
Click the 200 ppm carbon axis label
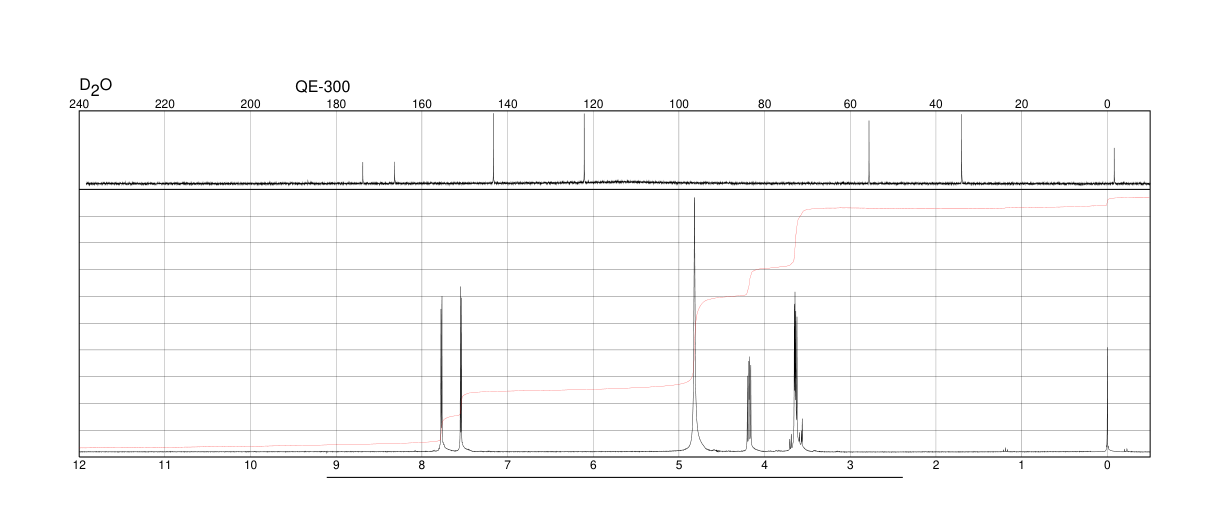click(x=251, y=104)
